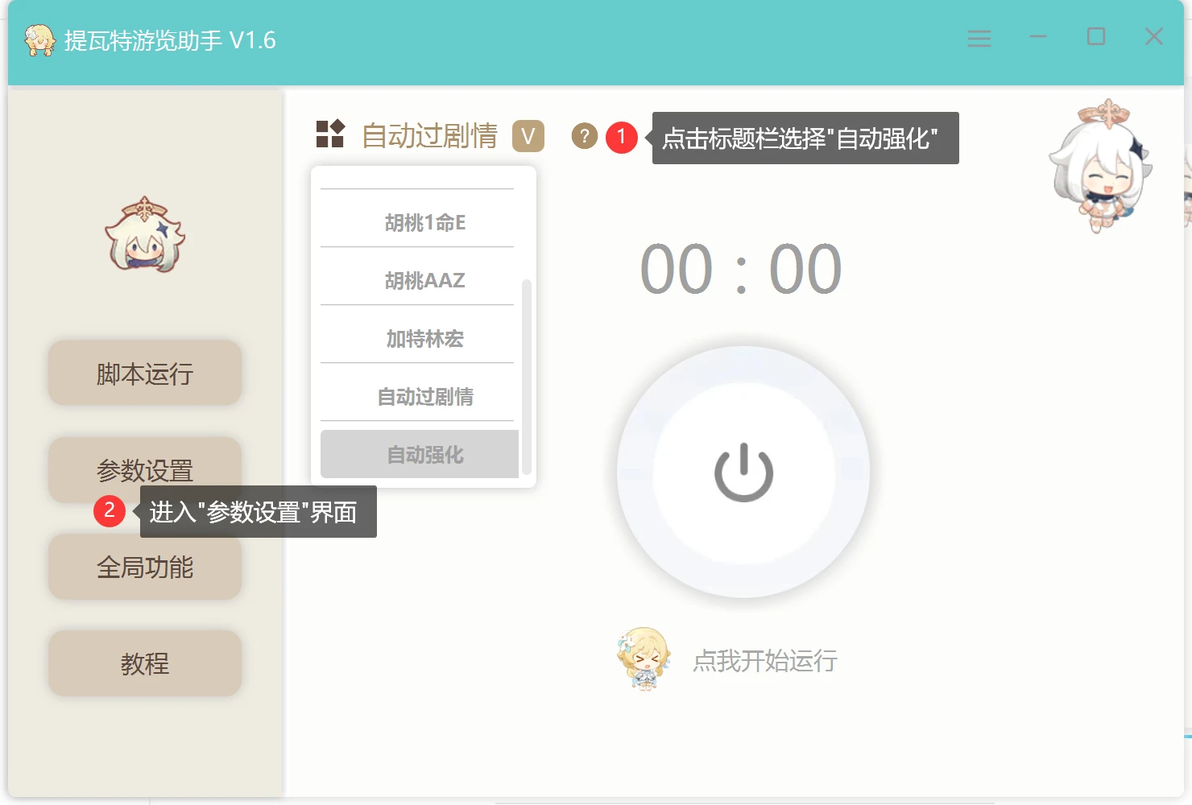The width and height of the screenshot is (1192, 805).
Task: Click the power start button
Action: [743, 472]
